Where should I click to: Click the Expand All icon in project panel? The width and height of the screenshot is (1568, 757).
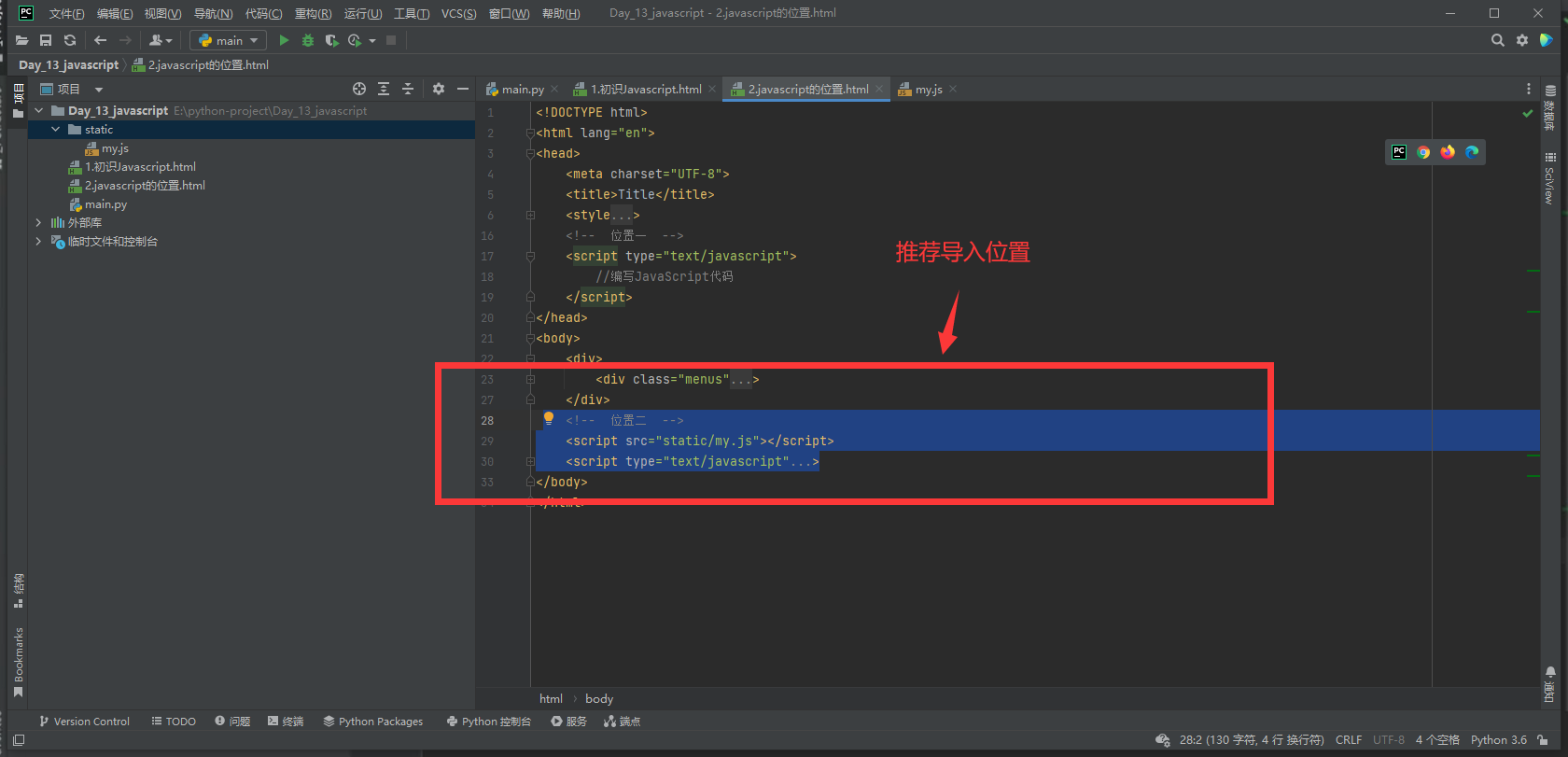(x=384, y=89)
